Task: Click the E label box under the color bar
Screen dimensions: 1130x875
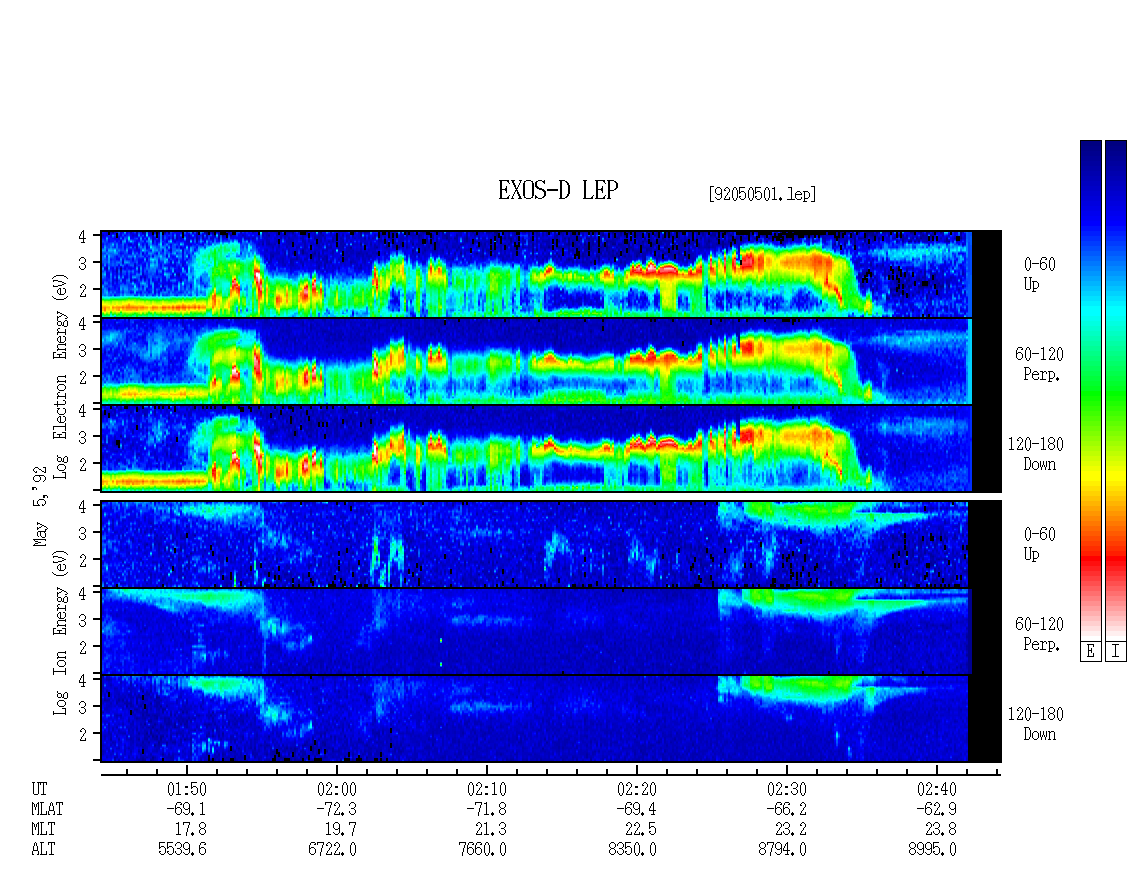Action: pos(1090,652)
